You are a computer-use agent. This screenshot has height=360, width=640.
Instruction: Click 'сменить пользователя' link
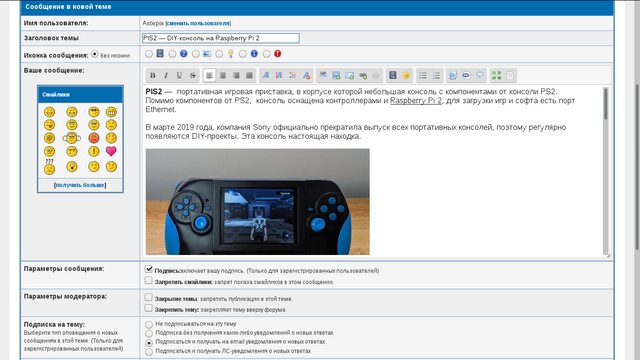click(x=198, y=23)
